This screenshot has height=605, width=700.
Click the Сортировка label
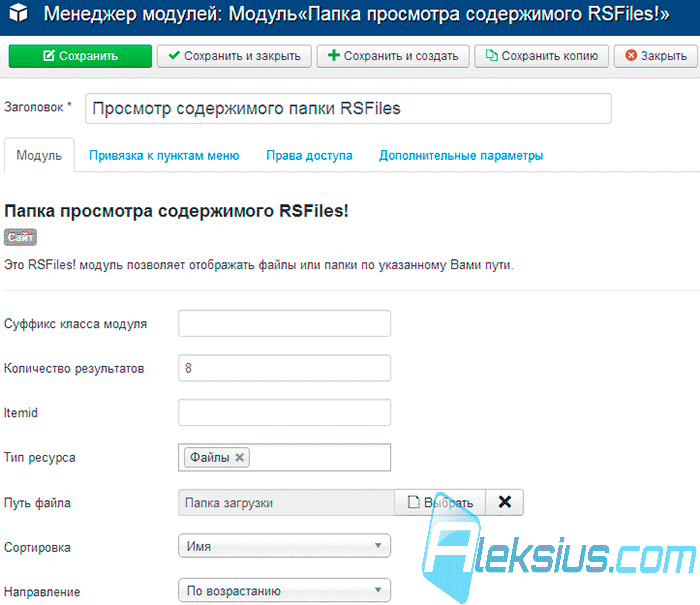pos(38,547)
